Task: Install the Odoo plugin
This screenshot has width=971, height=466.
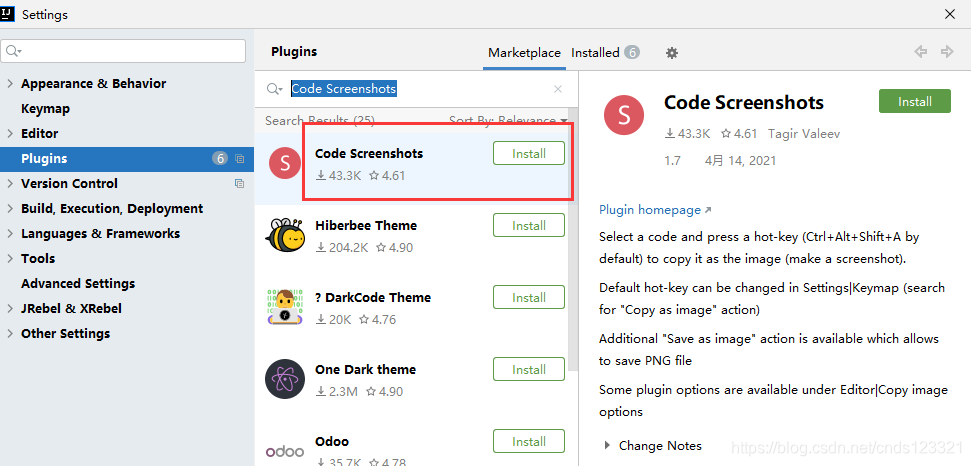Action: [x=529, y=441]
